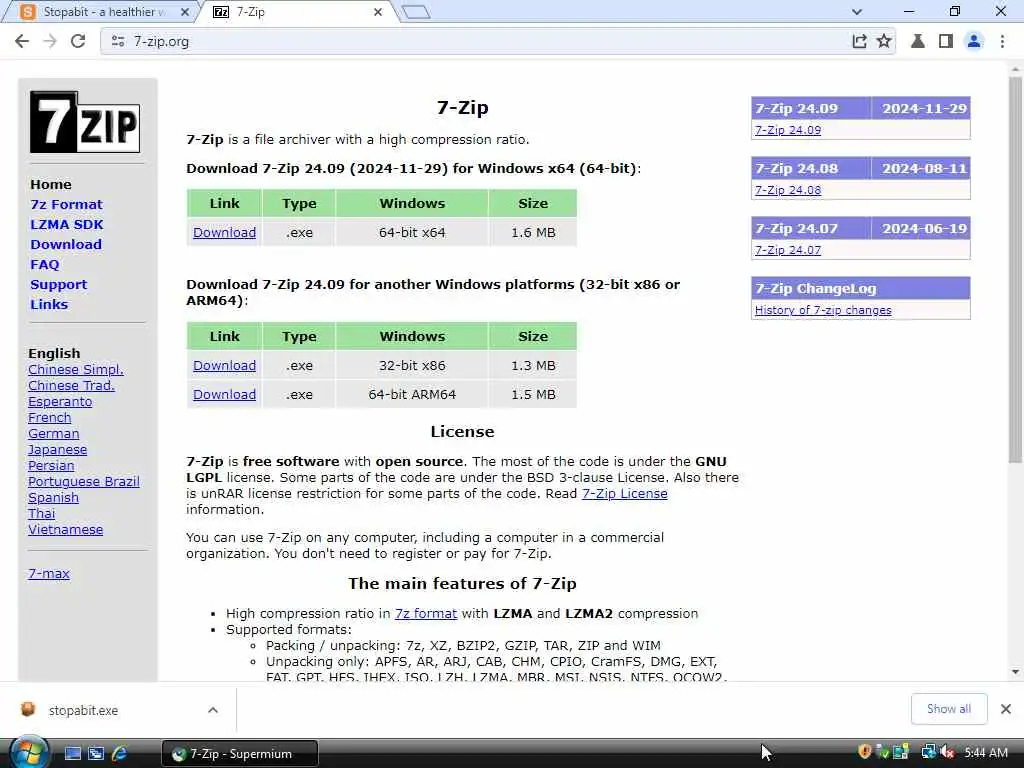Open the Support sidebar link
The height and width of the screenshot is (768, 1024).
point(58,285)
